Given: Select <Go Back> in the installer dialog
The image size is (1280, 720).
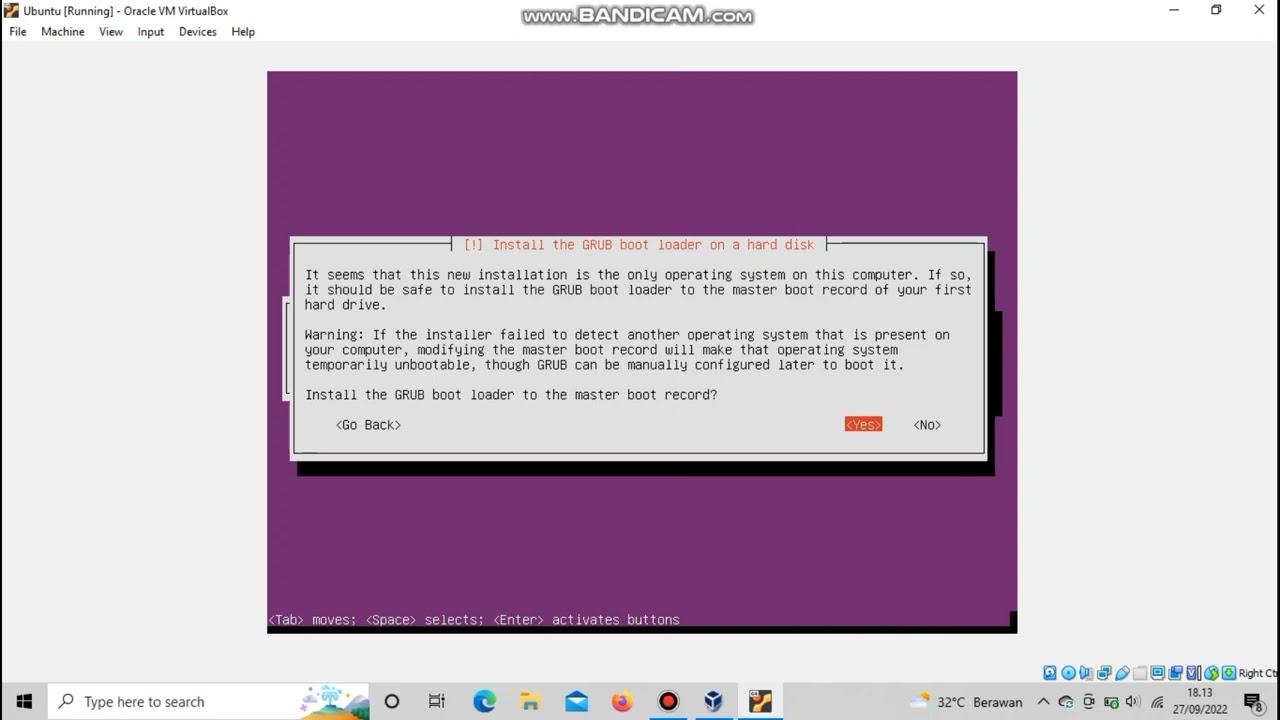Looking at the screenshot, I should click(x=368, y=425).
